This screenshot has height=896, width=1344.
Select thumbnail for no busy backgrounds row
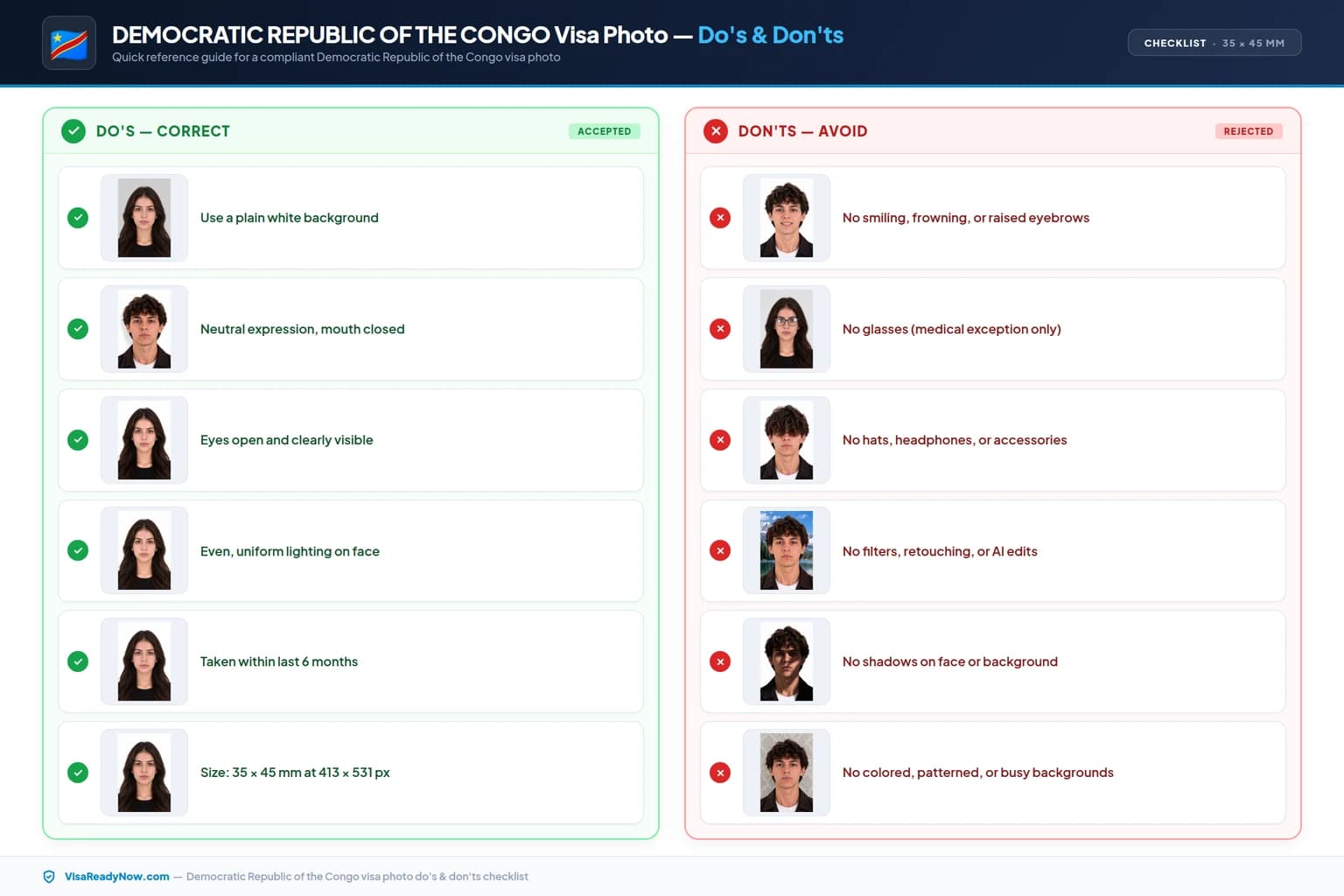click(x=787, y=773)
